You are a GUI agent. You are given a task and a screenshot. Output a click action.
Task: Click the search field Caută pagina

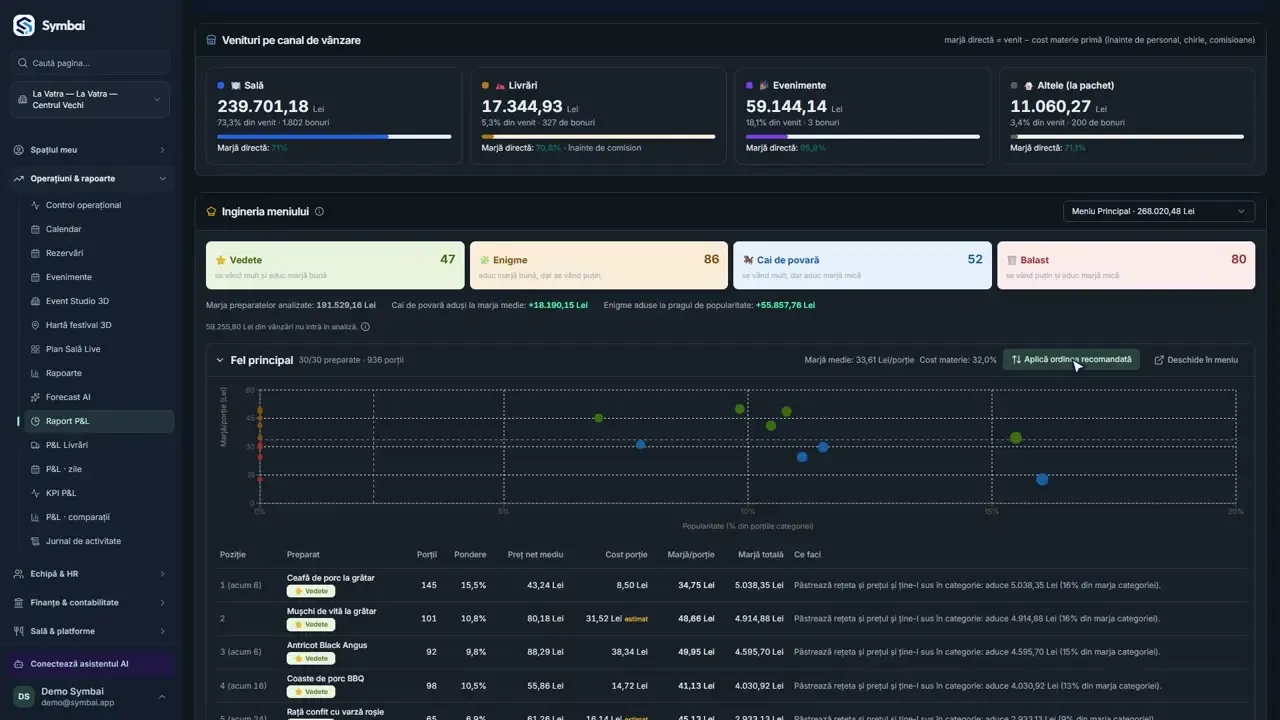click(x=90, y=63)
